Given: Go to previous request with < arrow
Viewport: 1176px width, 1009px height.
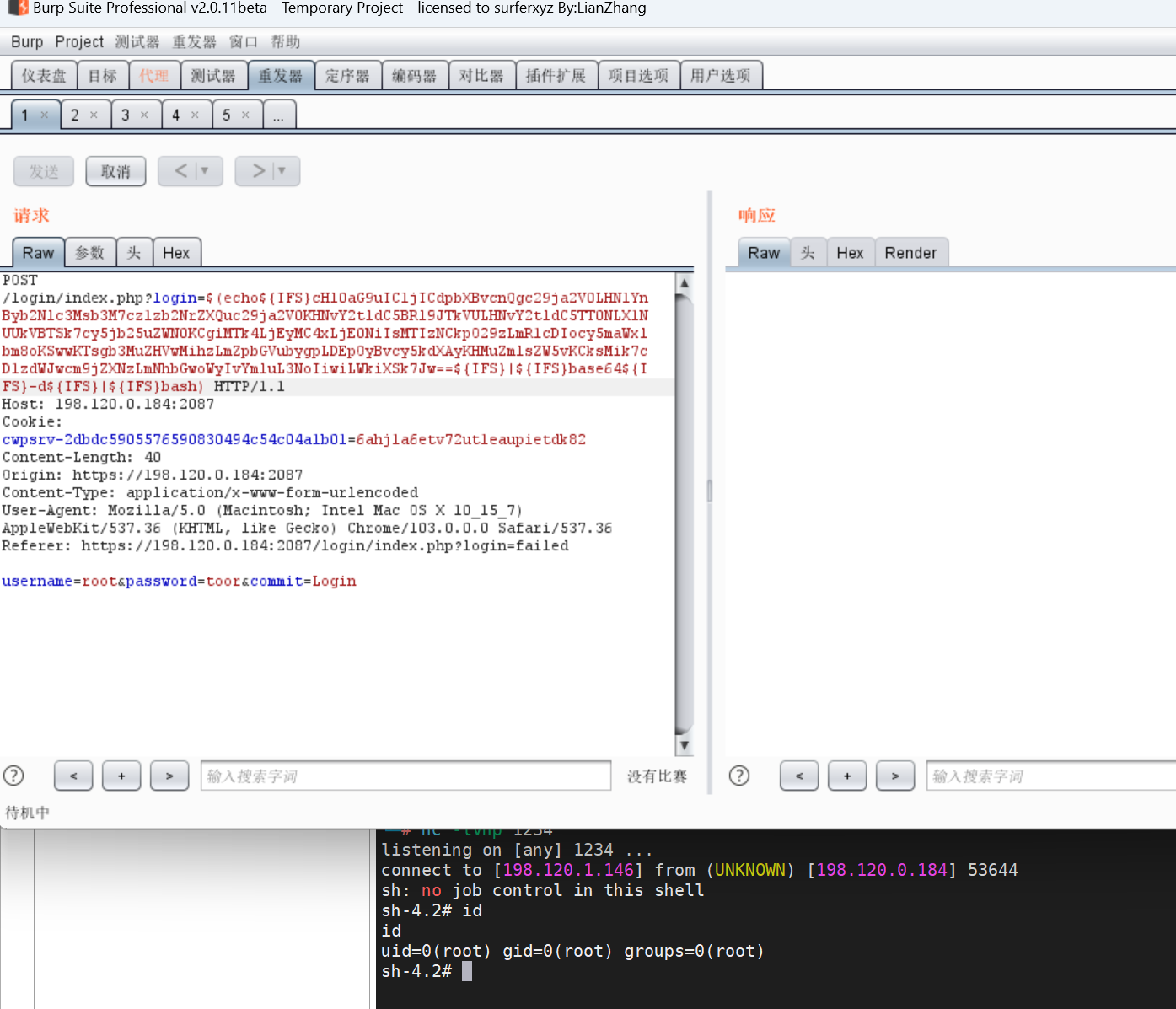Looking at the screenshot, I should [x=180, y=171].
